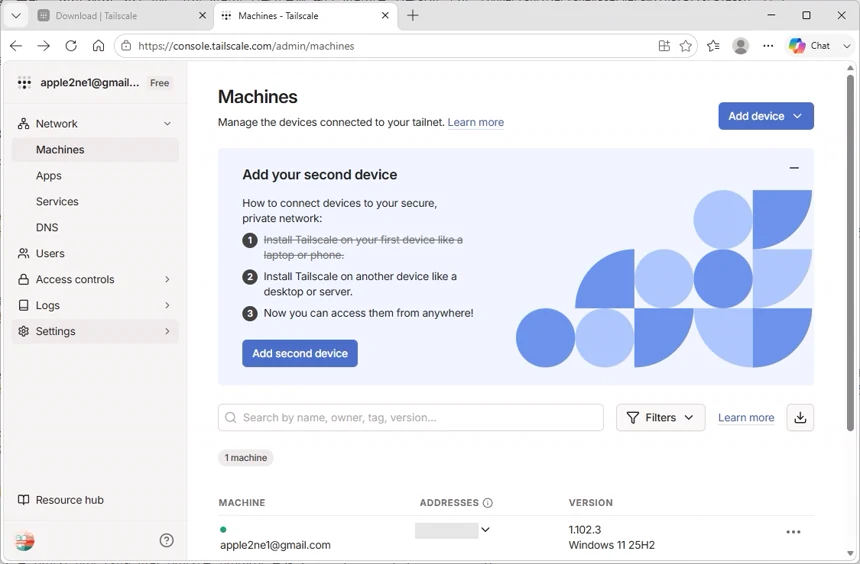This screenshot has width=860, height=564.
Task: Click the page vertical scrollbar
Action: [850, 252]
